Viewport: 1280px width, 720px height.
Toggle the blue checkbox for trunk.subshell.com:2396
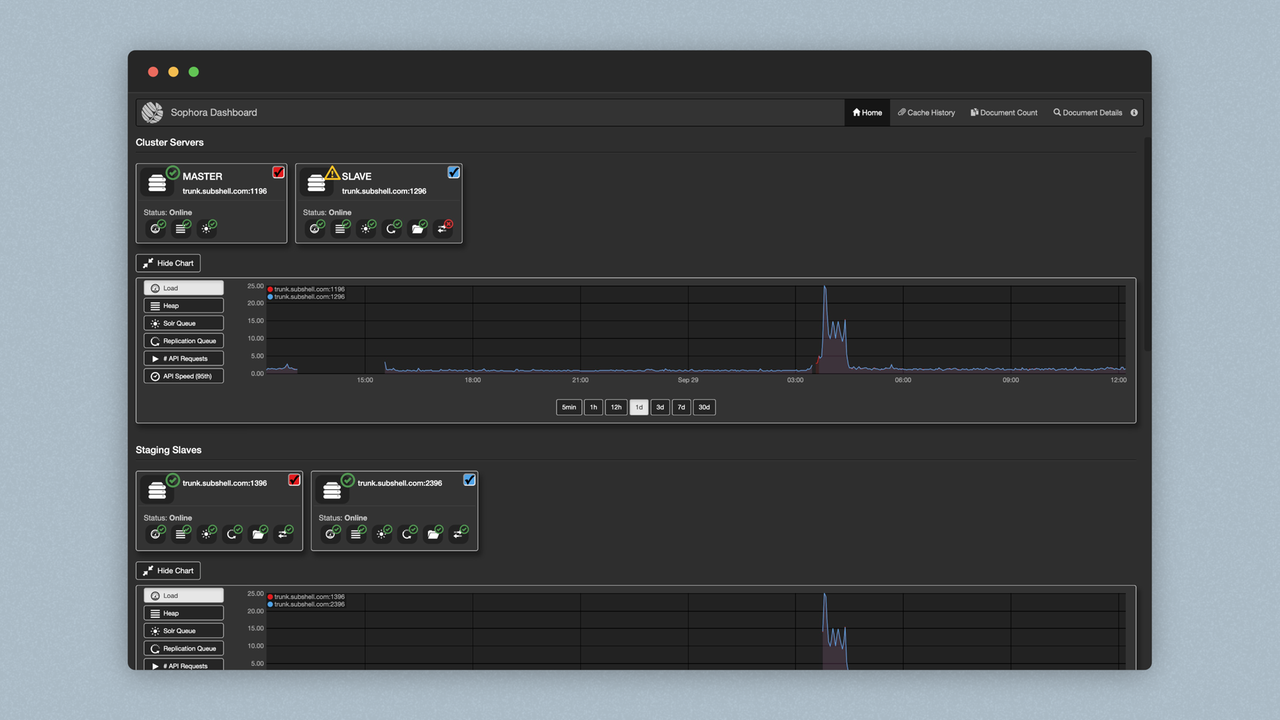[x=469, y=480]
